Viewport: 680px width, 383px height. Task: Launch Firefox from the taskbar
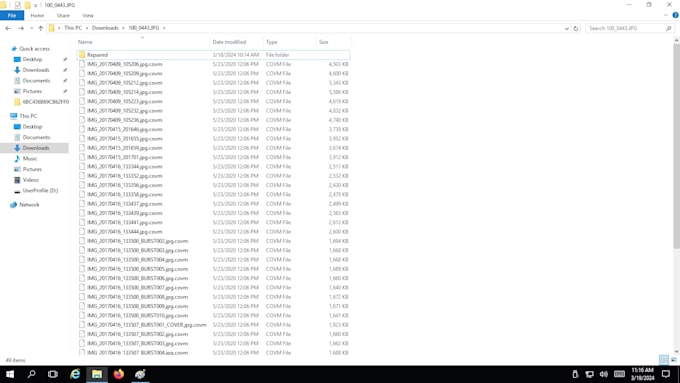[118, 374]
